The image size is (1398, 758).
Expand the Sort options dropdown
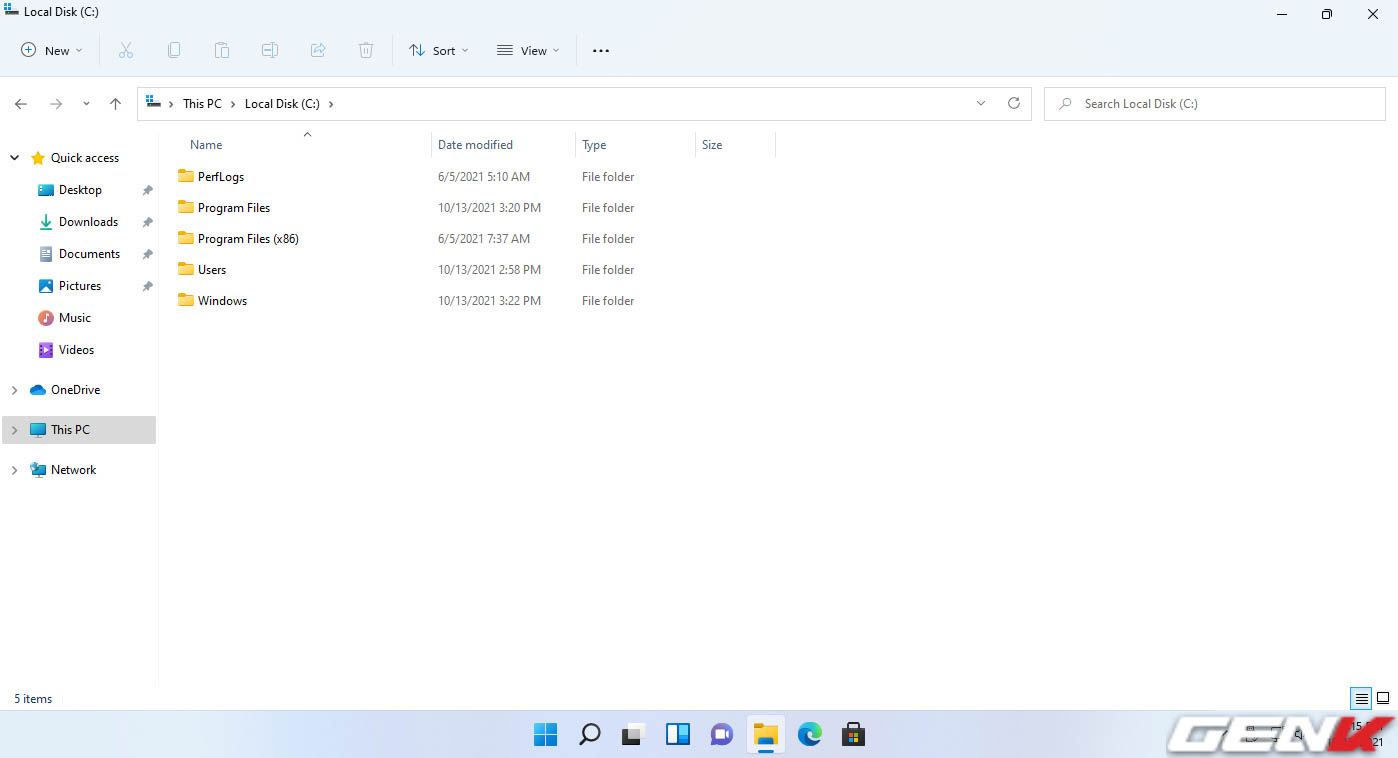[438, 49]
